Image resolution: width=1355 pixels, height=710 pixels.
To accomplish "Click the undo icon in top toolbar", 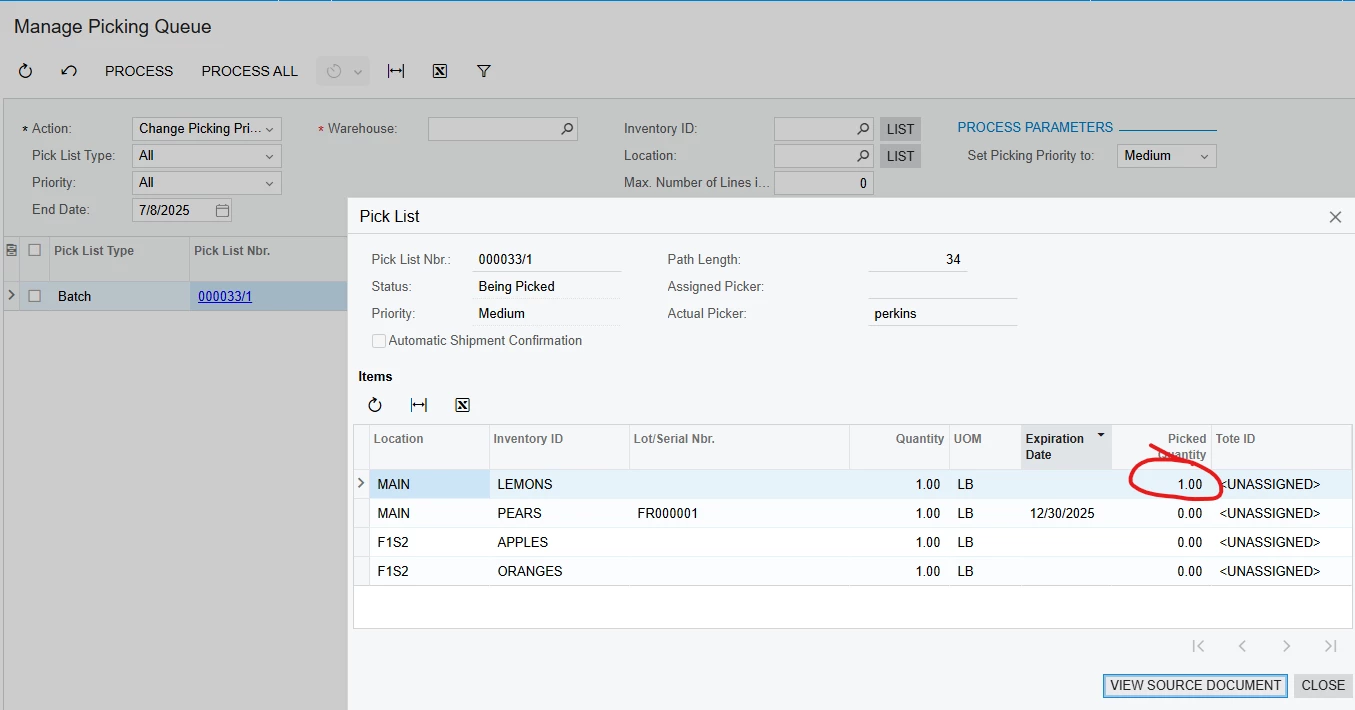I will pos(68,71).
